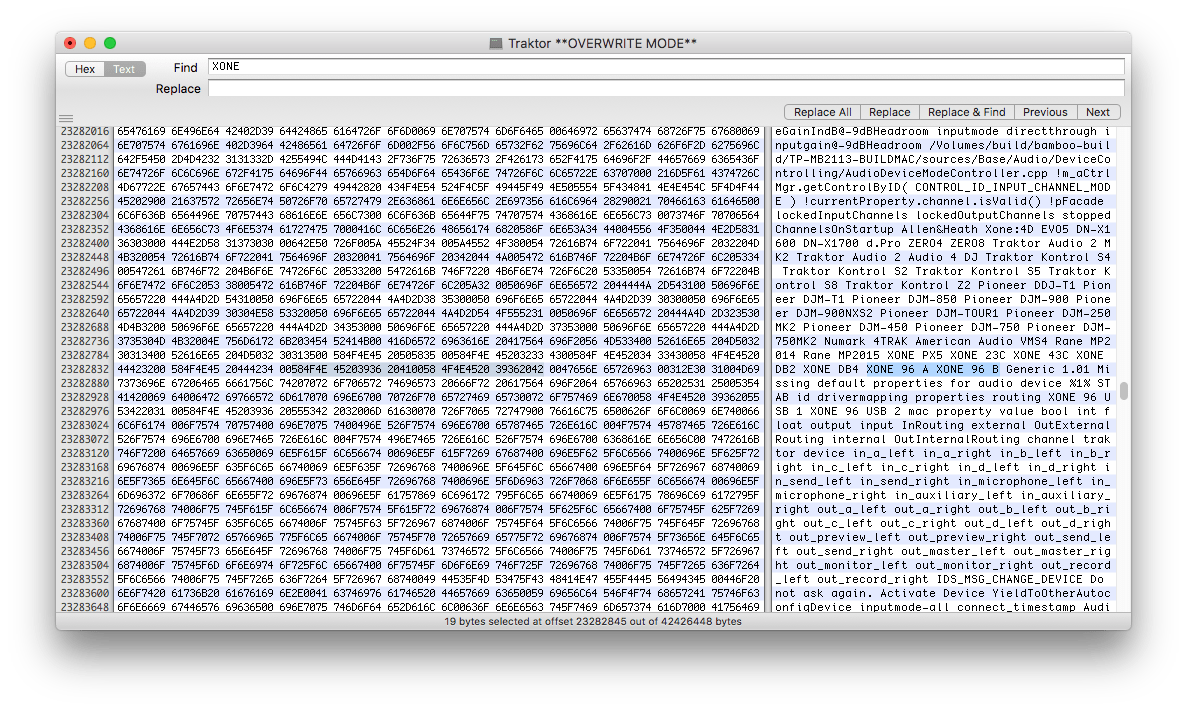Screen dimensions: 1187x710
Task: Switch search mode to Hex
Action: click(85, 69)
